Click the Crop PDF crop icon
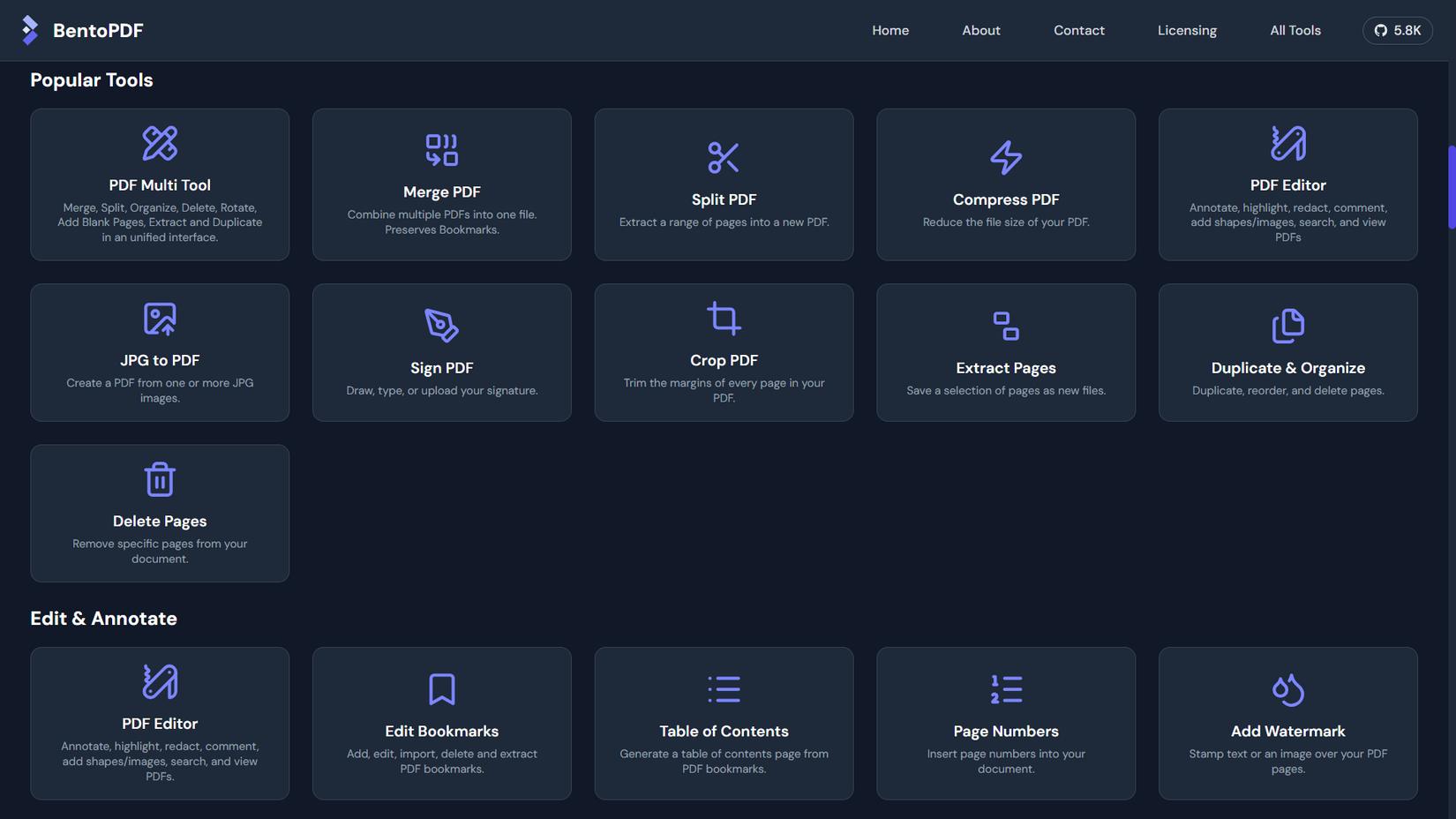 click(x=724, y=319)
